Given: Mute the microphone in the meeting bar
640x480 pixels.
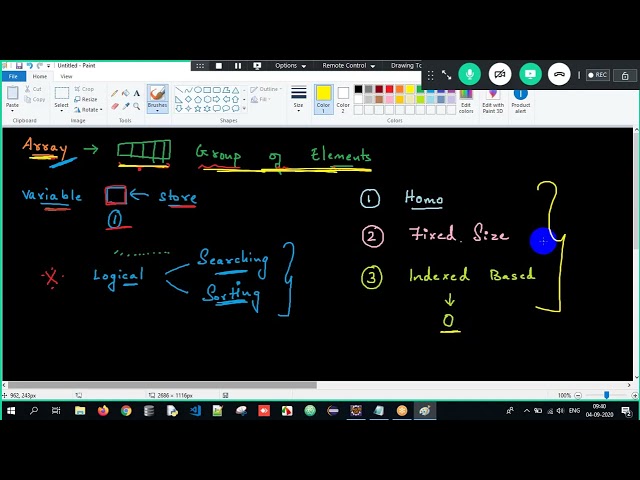Looking at the screenshot, I should point(470,74).
